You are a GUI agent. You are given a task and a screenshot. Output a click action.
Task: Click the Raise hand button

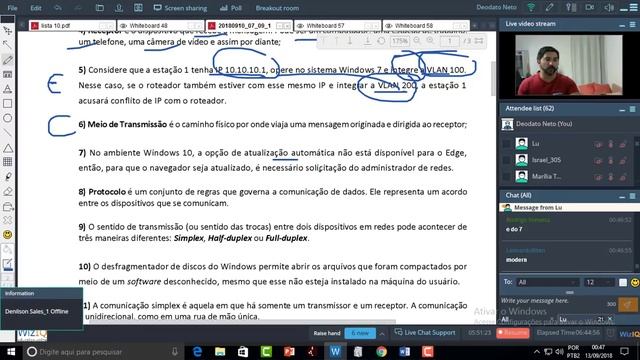327,333
